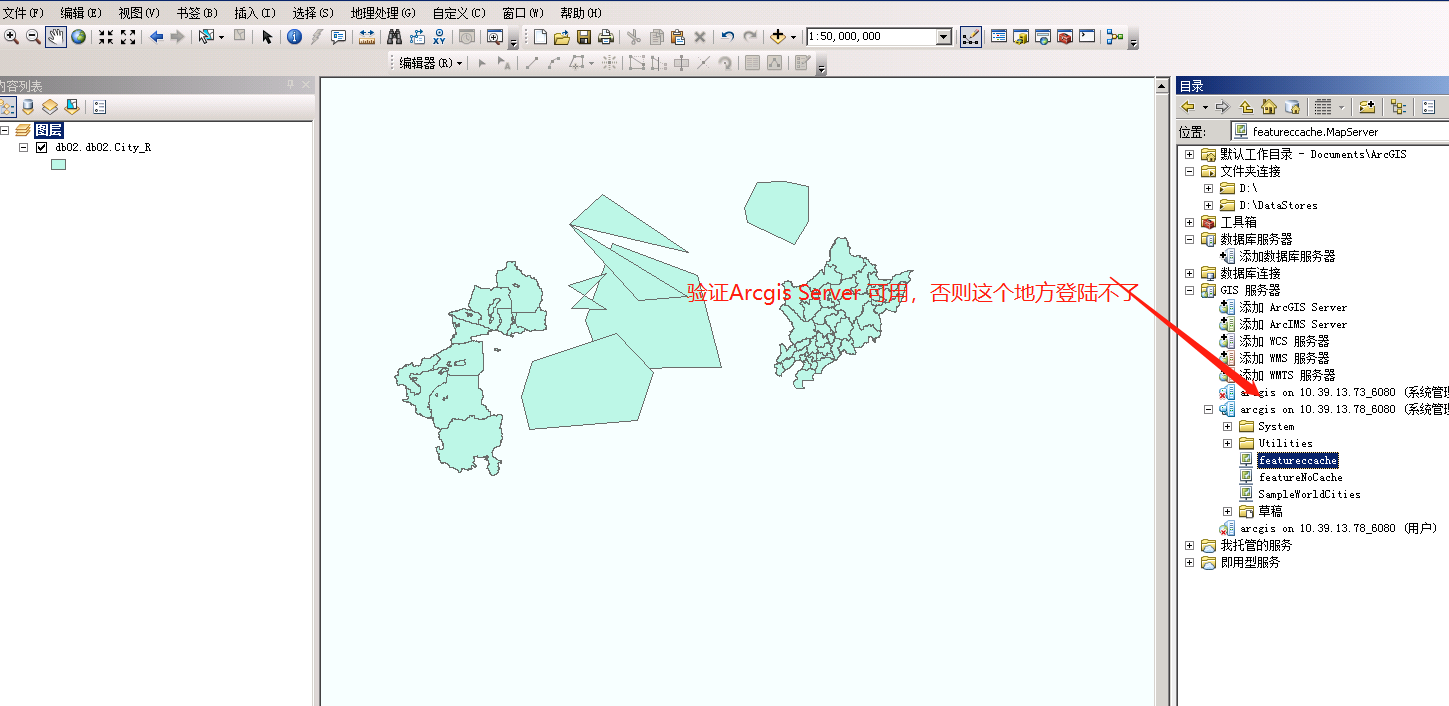Open the 书签 menu

click(196, 13)
